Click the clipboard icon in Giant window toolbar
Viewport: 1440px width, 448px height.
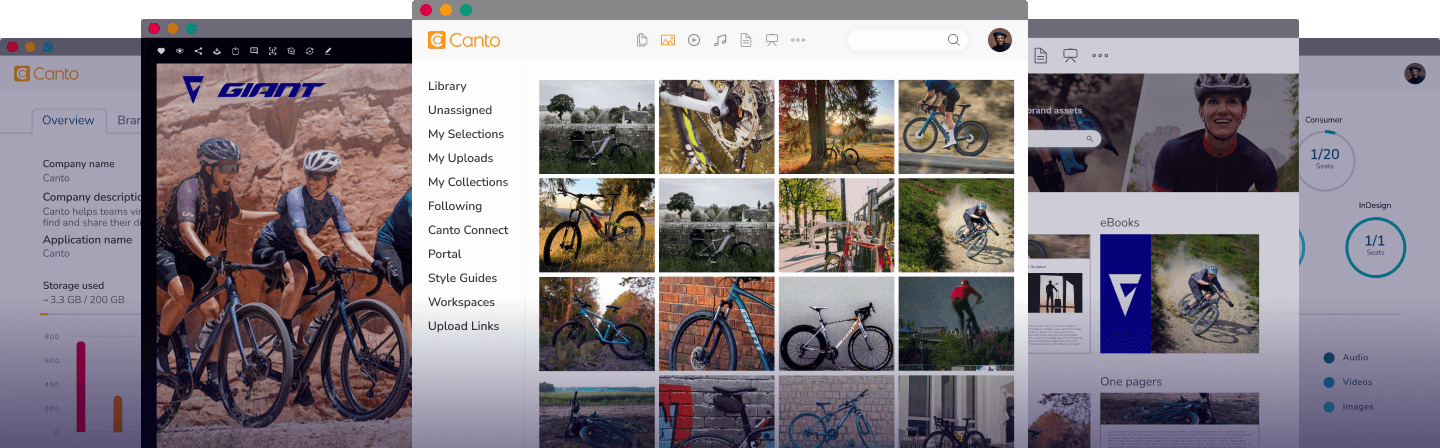click(235, 50)
